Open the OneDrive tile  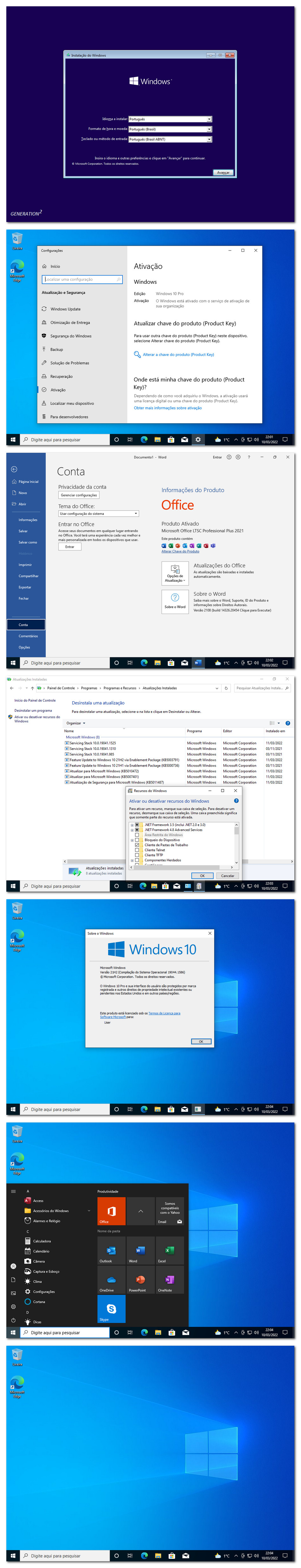112,1279
